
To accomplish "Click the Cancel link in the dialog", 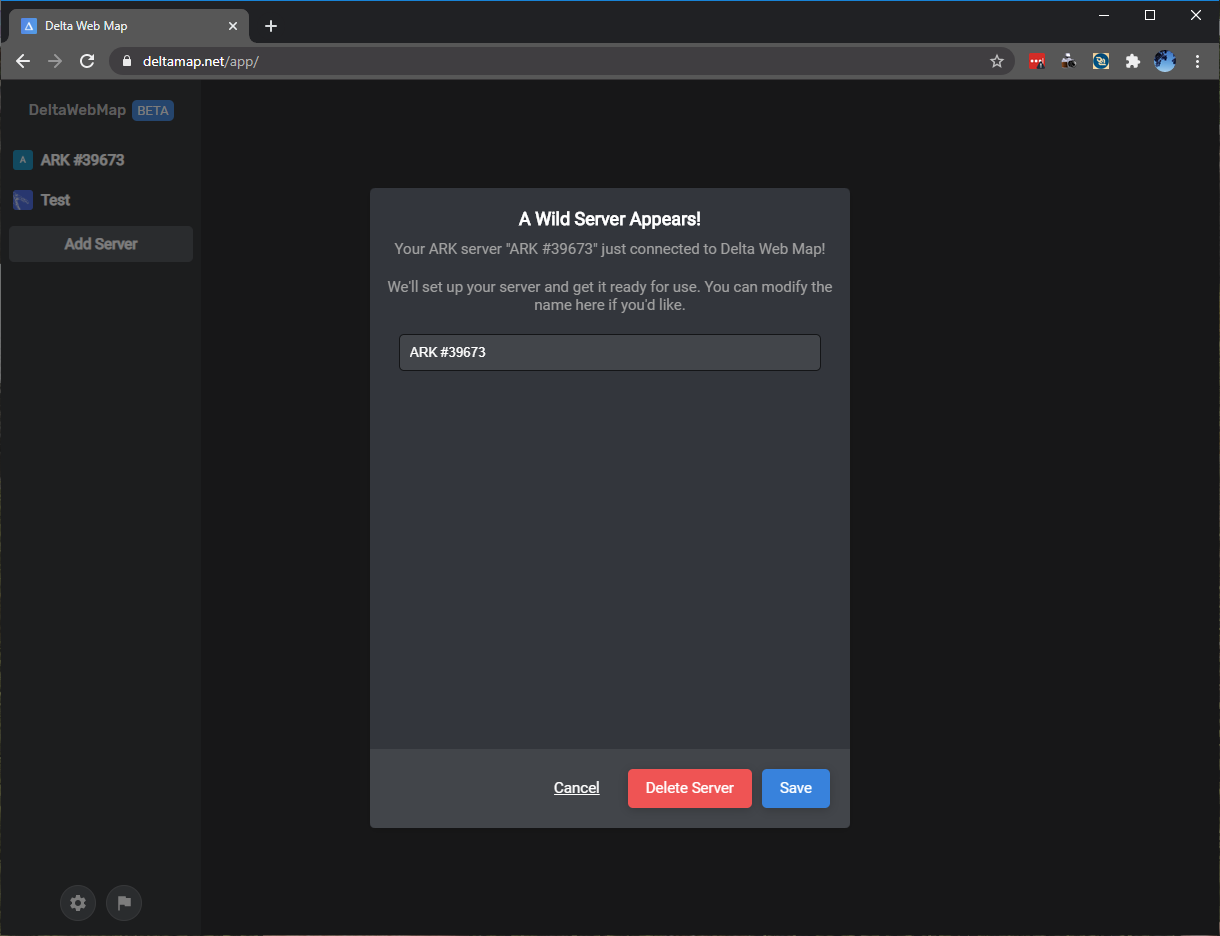I will [577, 788].
